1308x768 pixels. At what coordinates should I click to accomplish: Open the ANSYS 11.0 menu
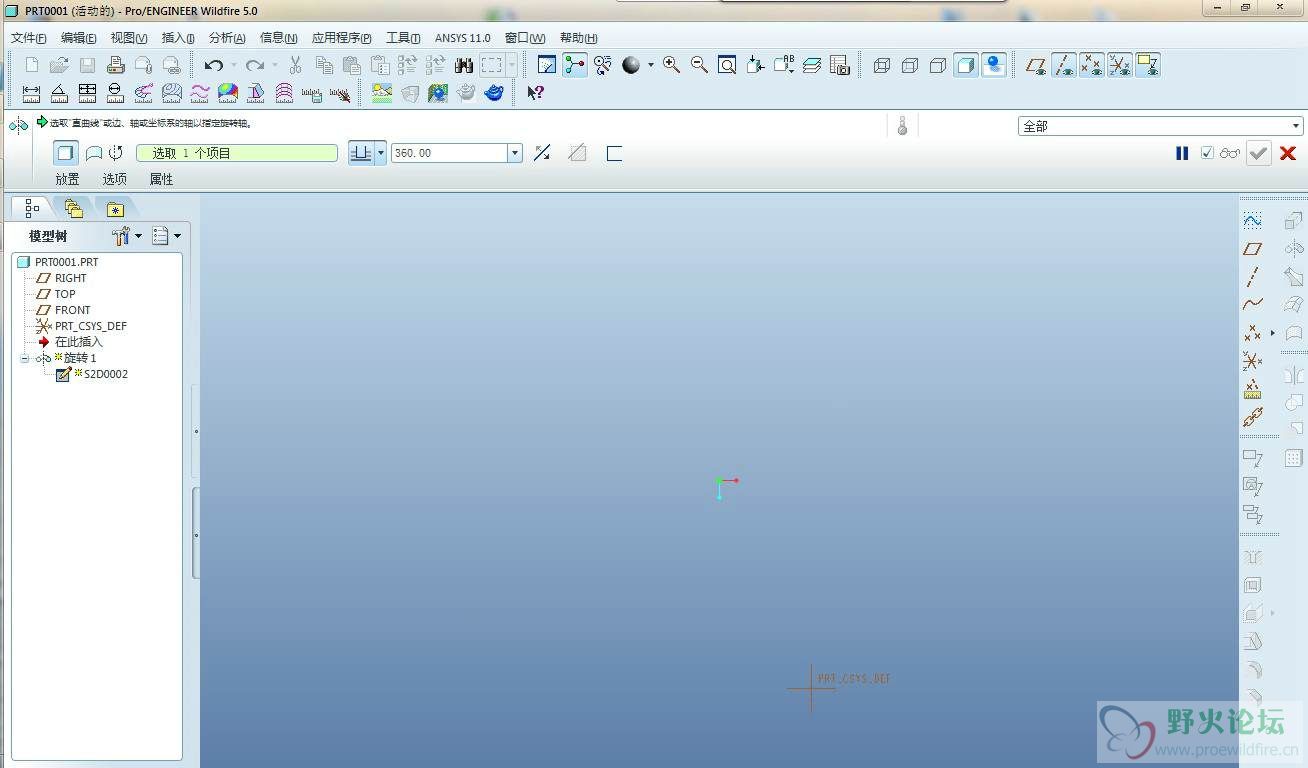tap(462, 38)
